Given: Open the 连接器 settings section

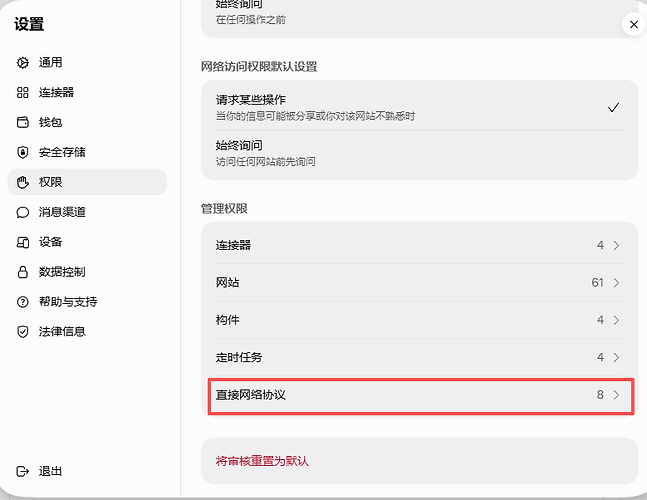Looking at the screenshot, I should coord(87,92).
